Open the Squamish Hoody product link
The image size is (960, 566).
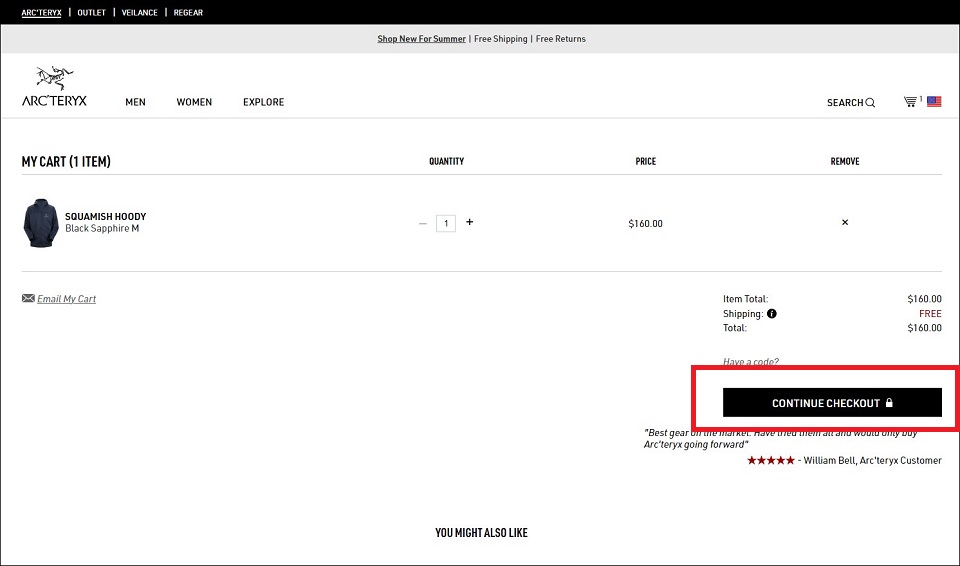coord(105,216)
